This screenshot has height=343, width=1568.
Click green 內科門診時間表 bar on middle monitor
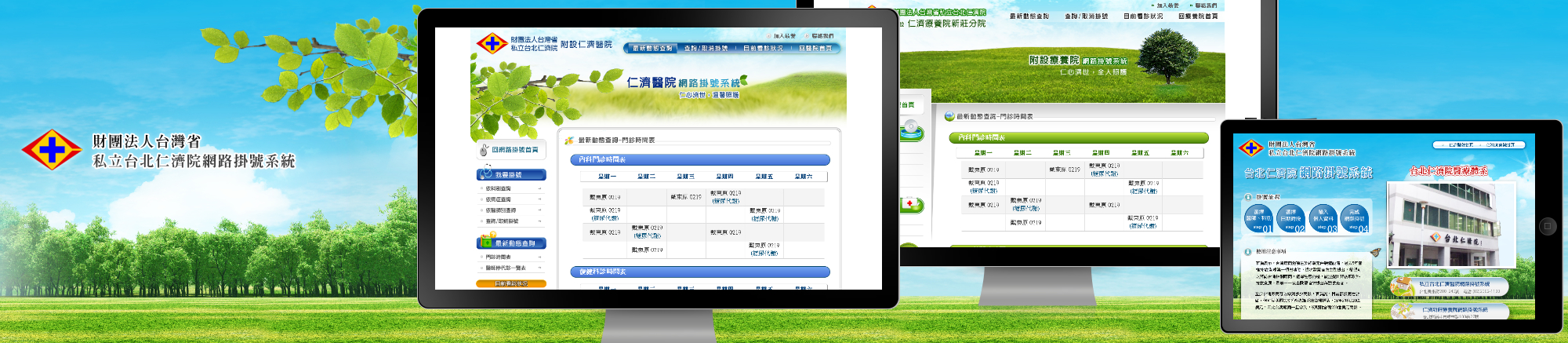(x=1078, y=137)
